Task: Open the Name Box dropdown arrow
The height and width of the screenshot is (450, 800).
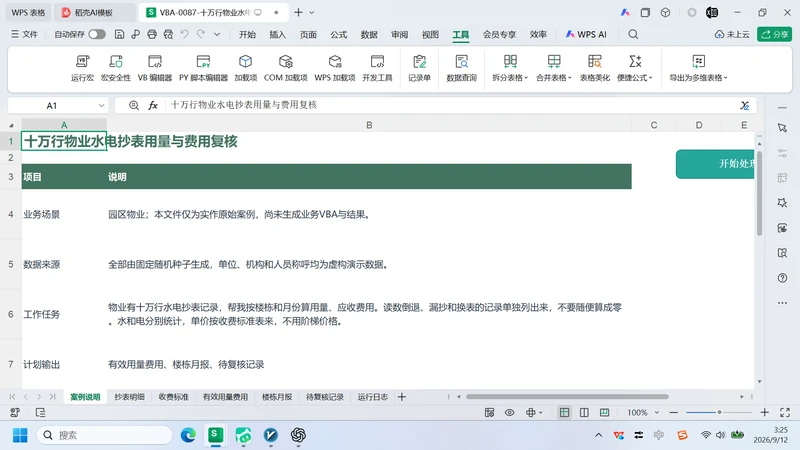Action: [101, 106]
